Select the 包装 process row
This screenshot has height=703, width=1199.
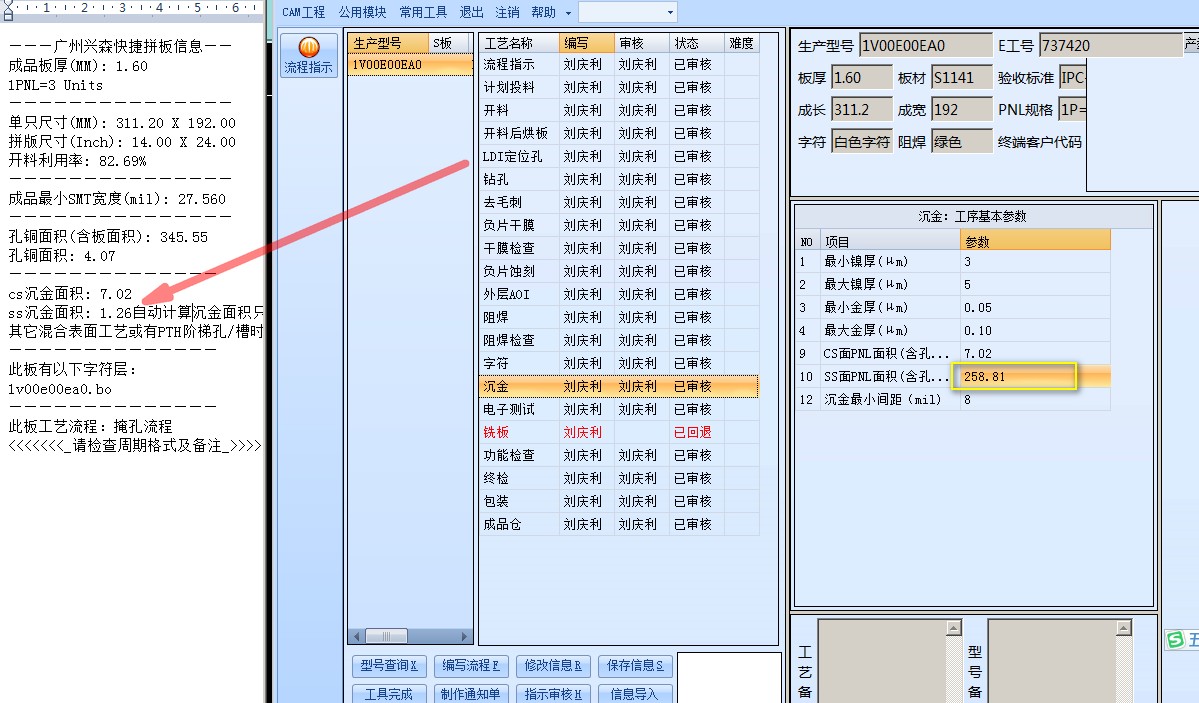(x=619, y=501)
